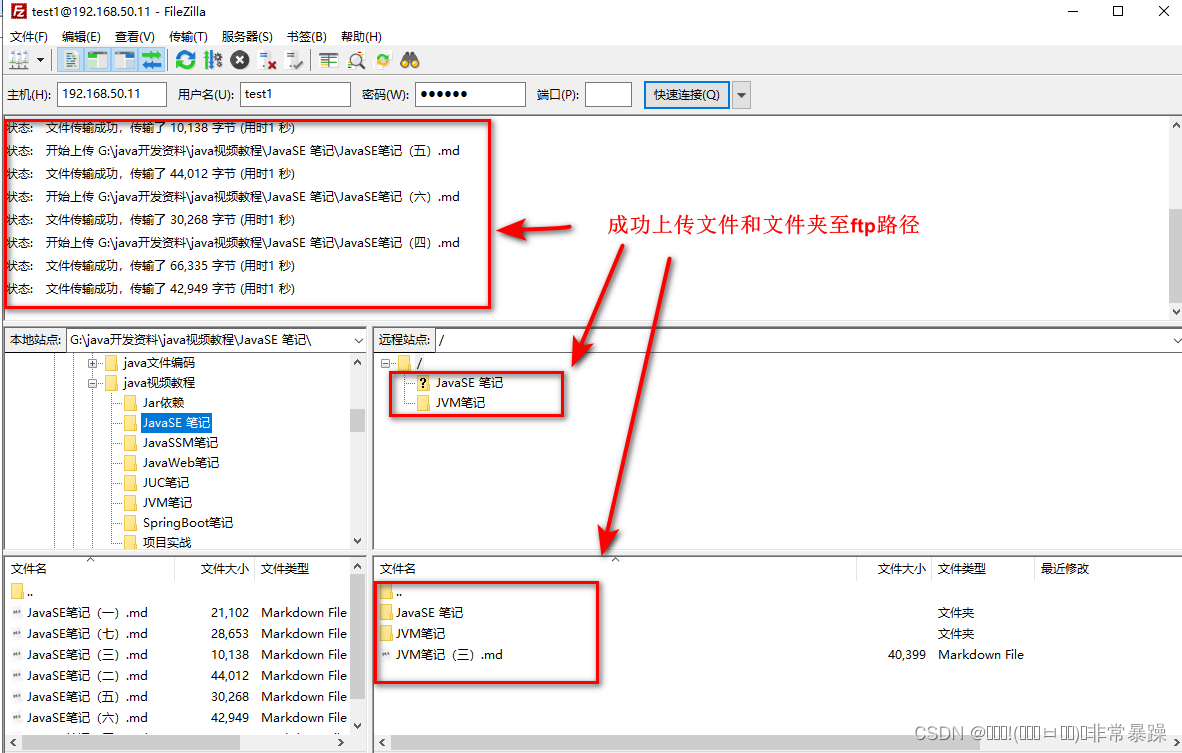Search for files using the binoculars icon

pos(409,59)
